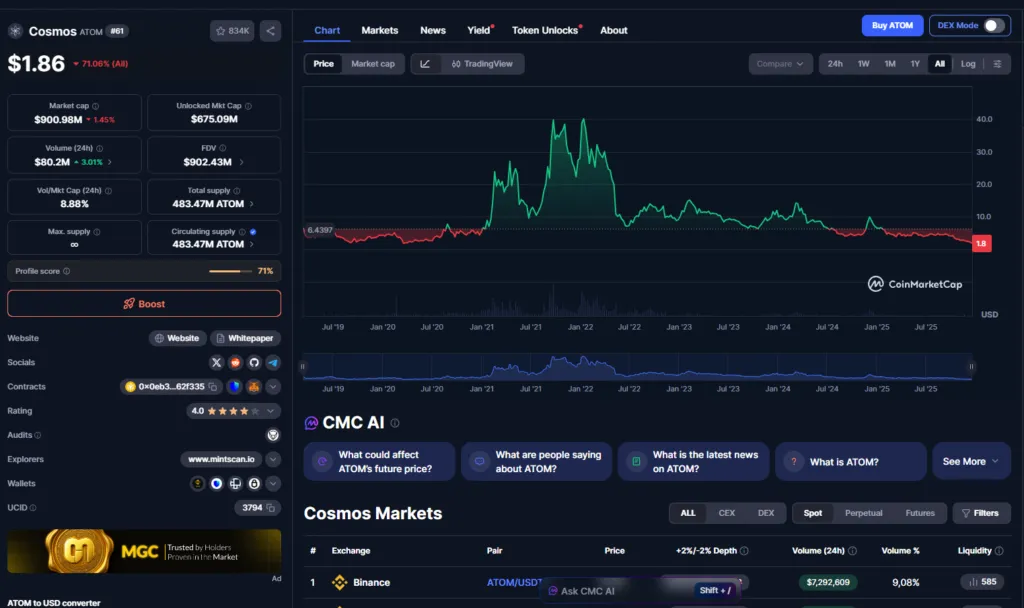The image size is (1024, 608).
Task: Add token to MetaMask via fox icon
Action: (254, 387)
